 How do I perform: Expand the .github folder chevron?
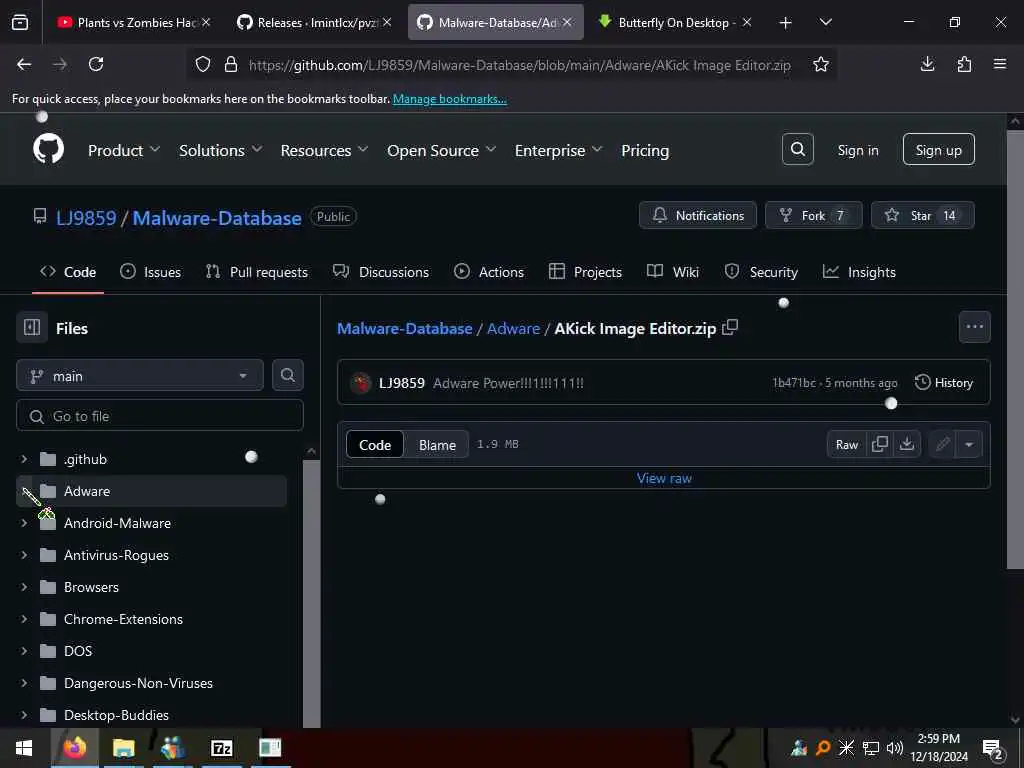(x=24, y=459)
